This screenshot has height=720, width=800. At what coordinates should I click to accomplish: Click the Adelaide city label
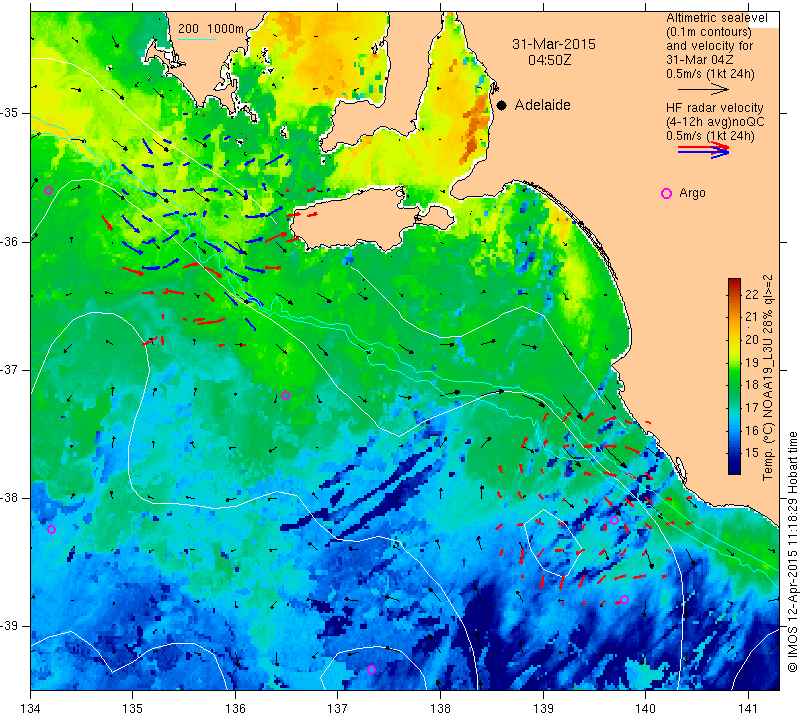(542, 105)
